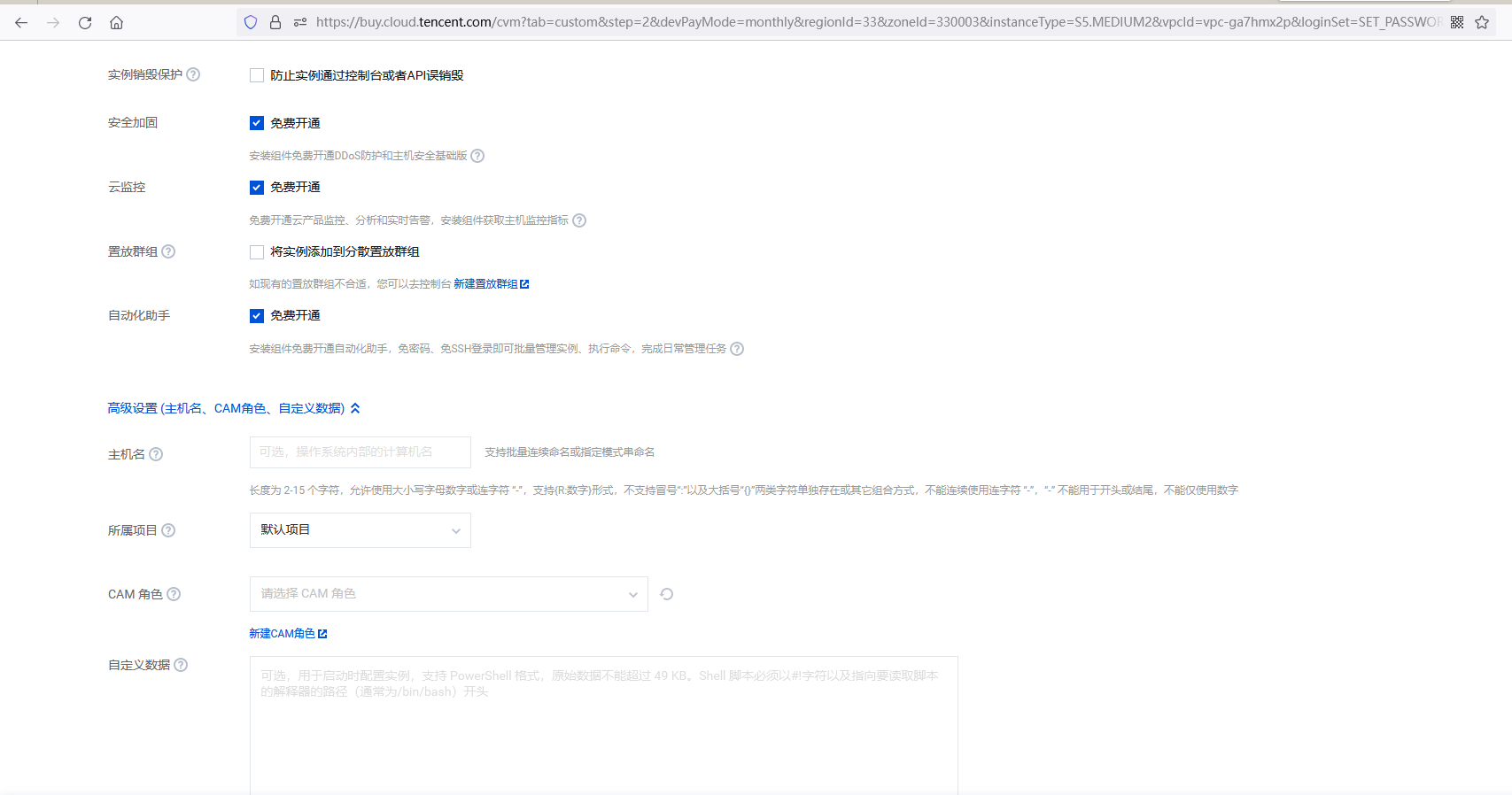
Task: Reload the page with browser refresh icon
Action: tap(85, 23)
